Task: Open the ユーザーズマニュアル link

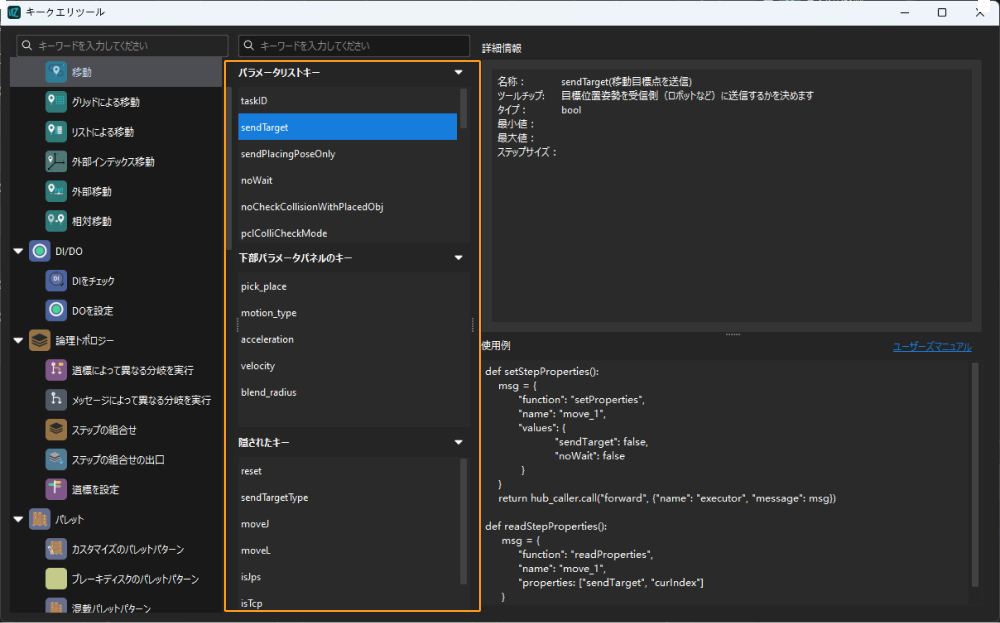Action: tap(931, 347)
